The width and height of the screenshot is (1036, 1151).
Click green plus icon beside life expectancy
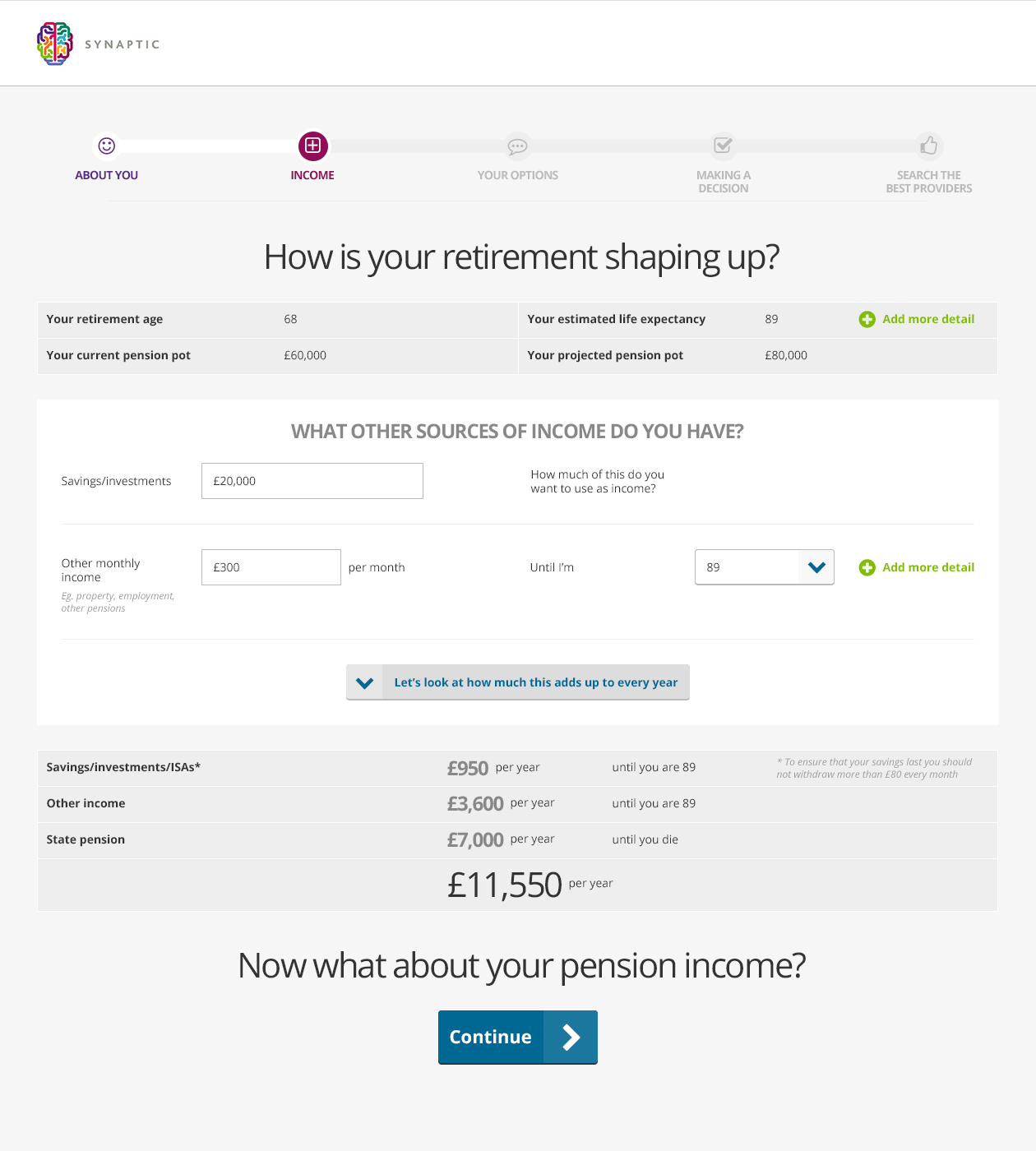coord(867,319)
